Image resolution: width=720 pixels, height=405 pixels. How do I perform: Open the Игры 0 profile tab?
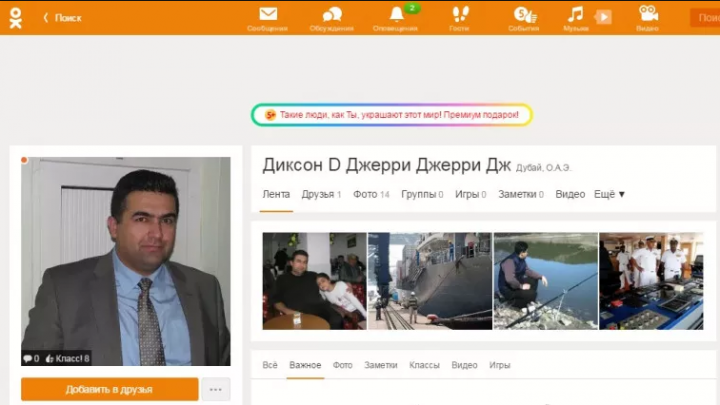click(x=471, y=194)
